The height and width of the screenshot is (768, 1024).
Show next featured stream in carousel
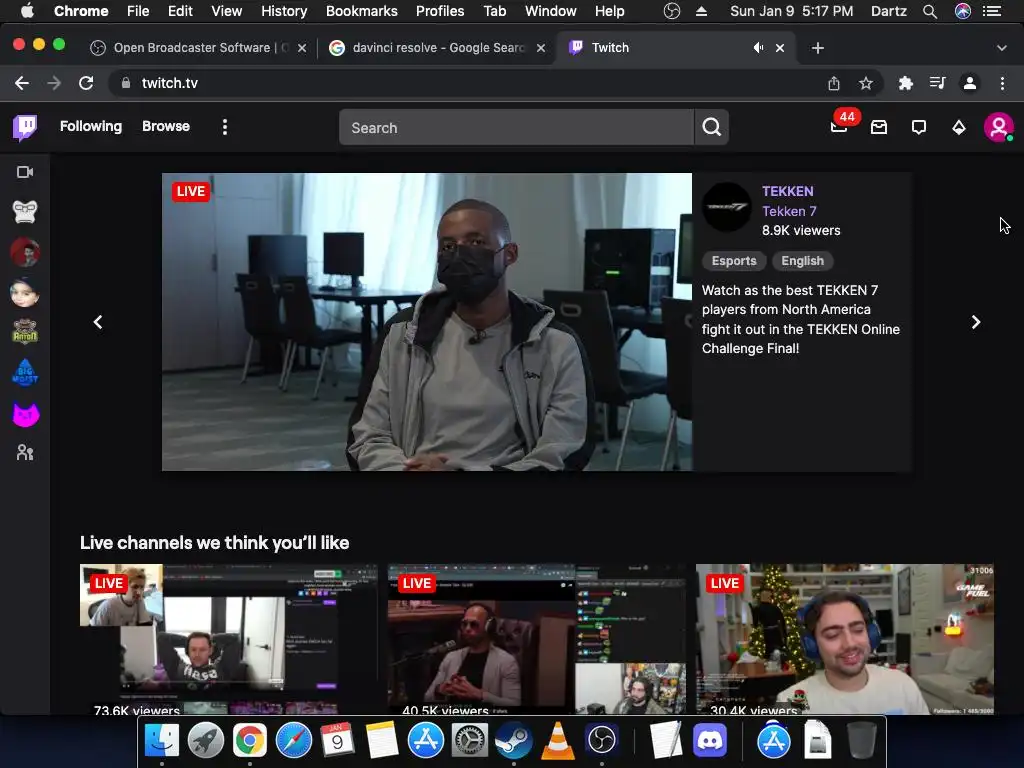click(x=976, y=322)
